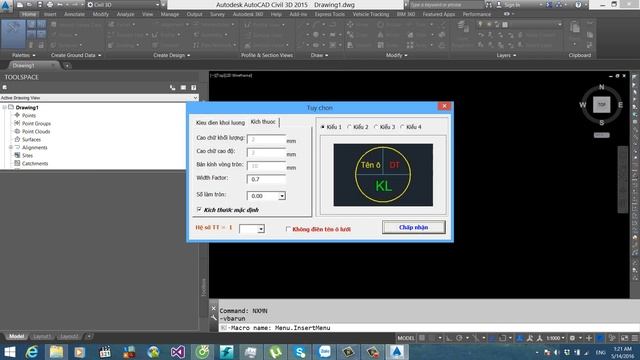Toggle the Kích thước mặc định checkbox
640x360 pixels.
pos(199,209)
